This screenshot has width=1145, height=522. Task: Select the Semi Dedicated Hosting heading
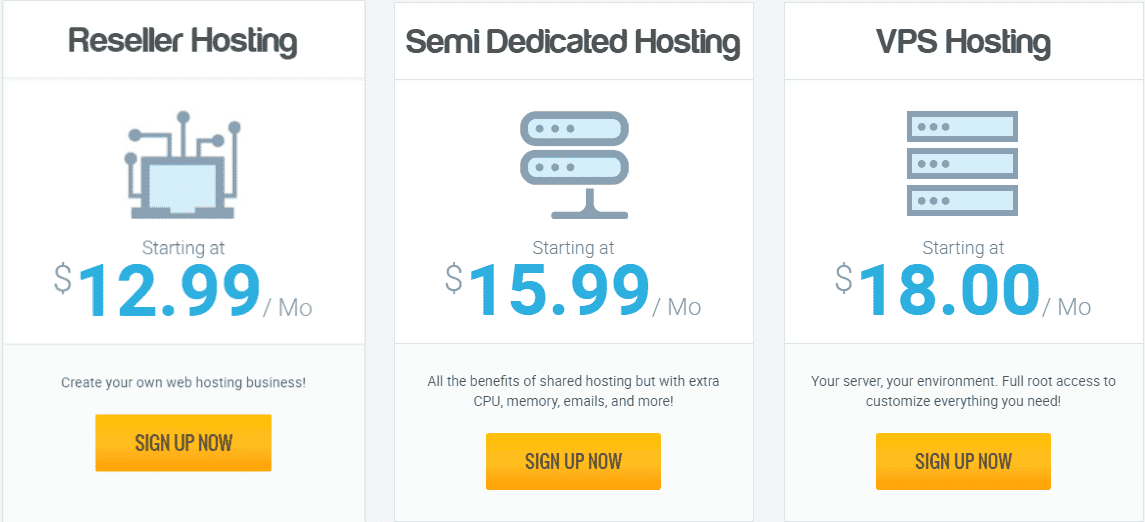pos(573,42)
